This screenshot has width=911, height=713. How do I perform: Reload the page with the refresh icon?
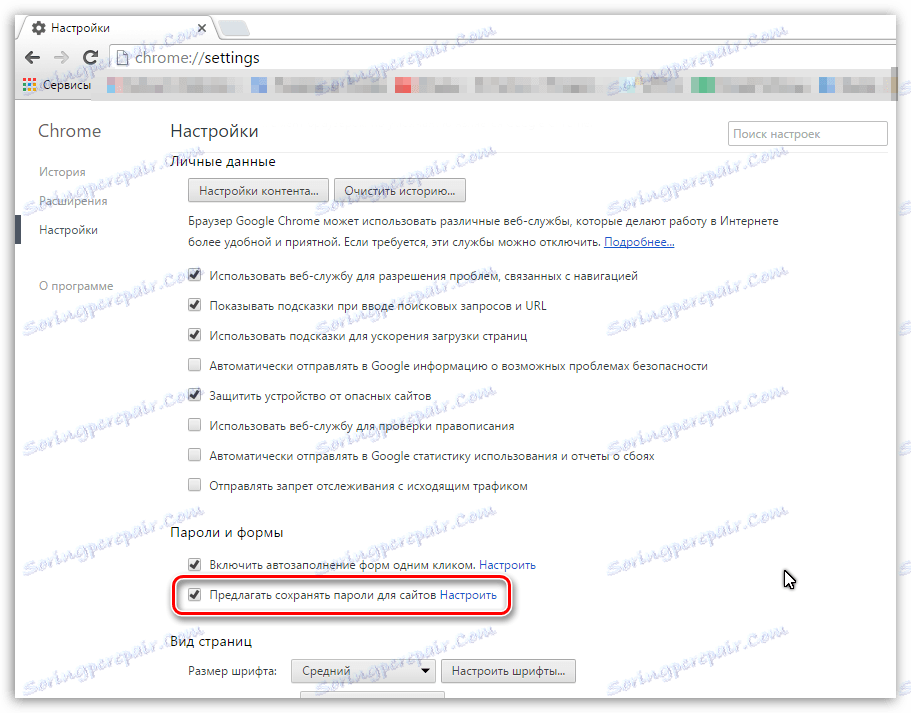[x=90, y=57]
